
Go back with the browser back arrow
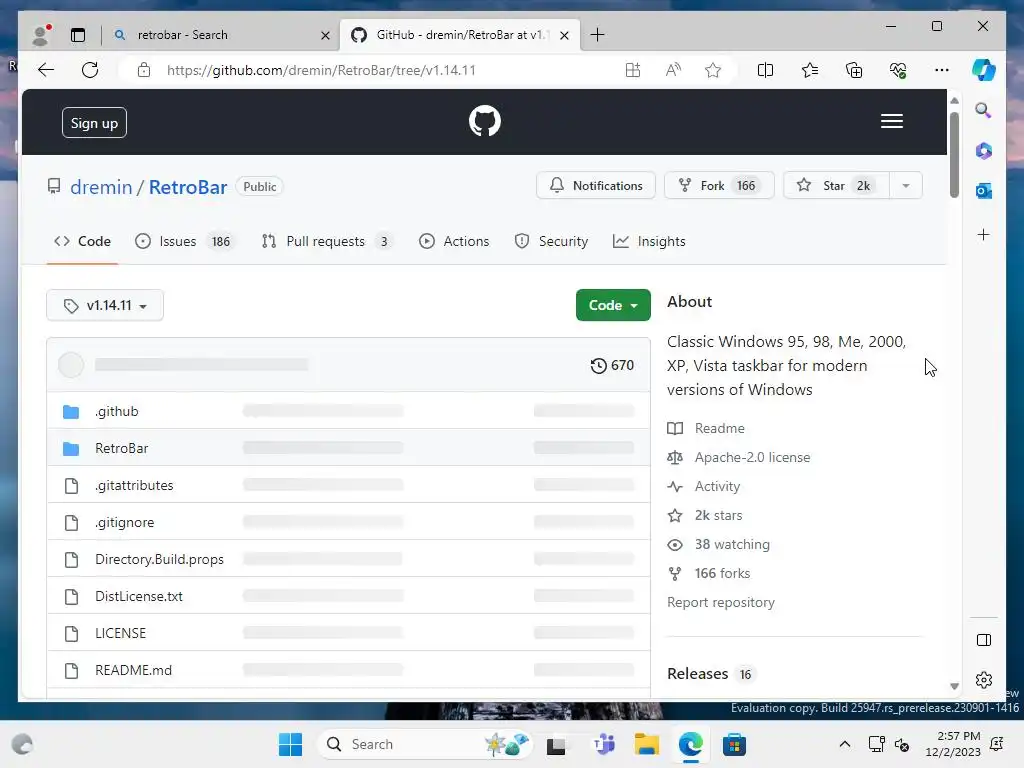pos(46,70)
